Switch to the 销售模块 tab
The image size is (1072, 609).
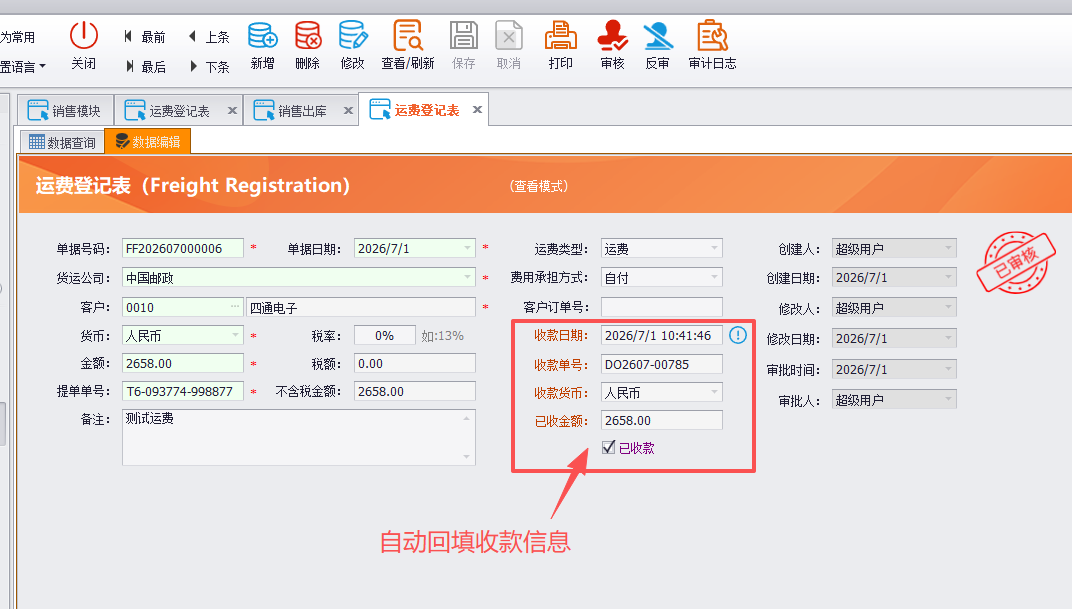[x=64, y=110]
